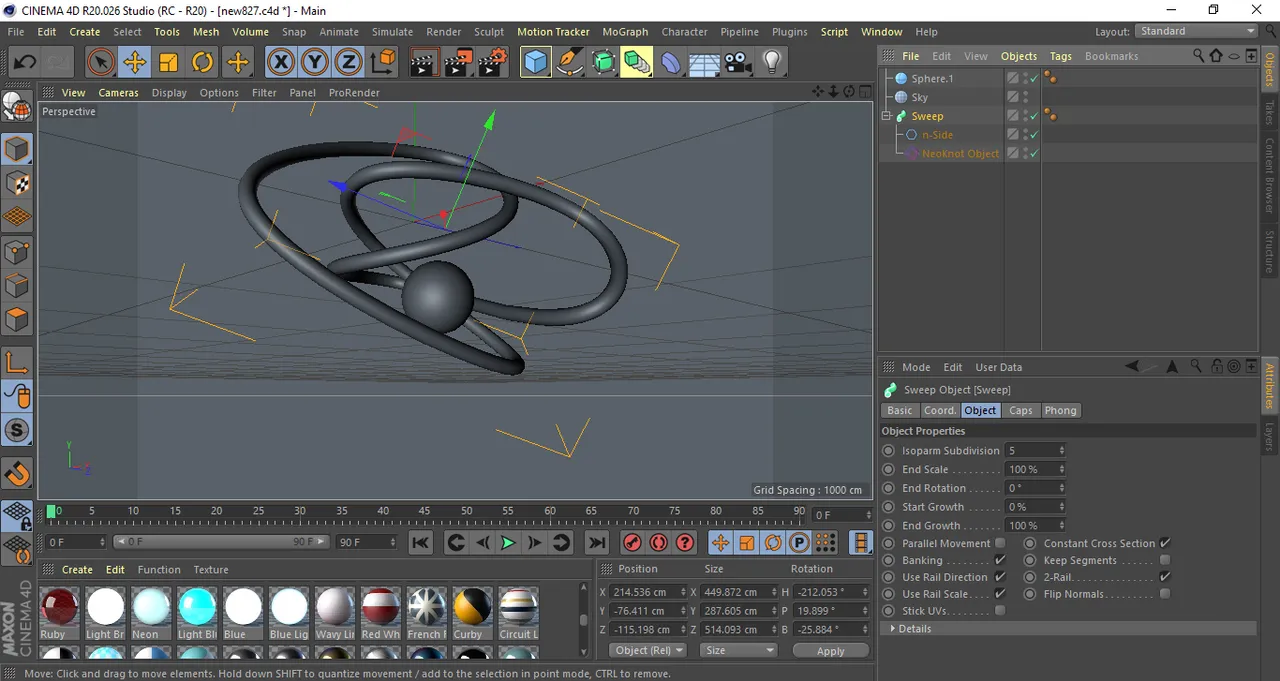Select the NeoKnot Object in hierarchy
This screenshot has width=1280, height=681.
pos(960,154)
